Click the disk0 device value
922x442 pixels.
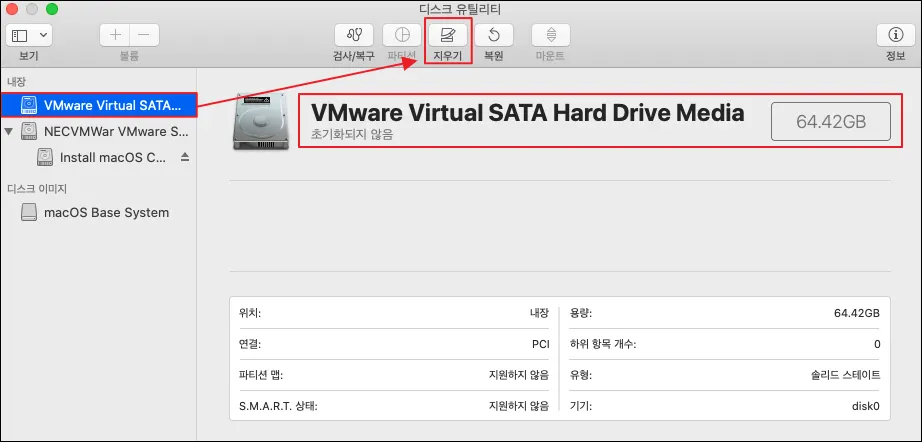pyautogui.click(x=866, y=406)
